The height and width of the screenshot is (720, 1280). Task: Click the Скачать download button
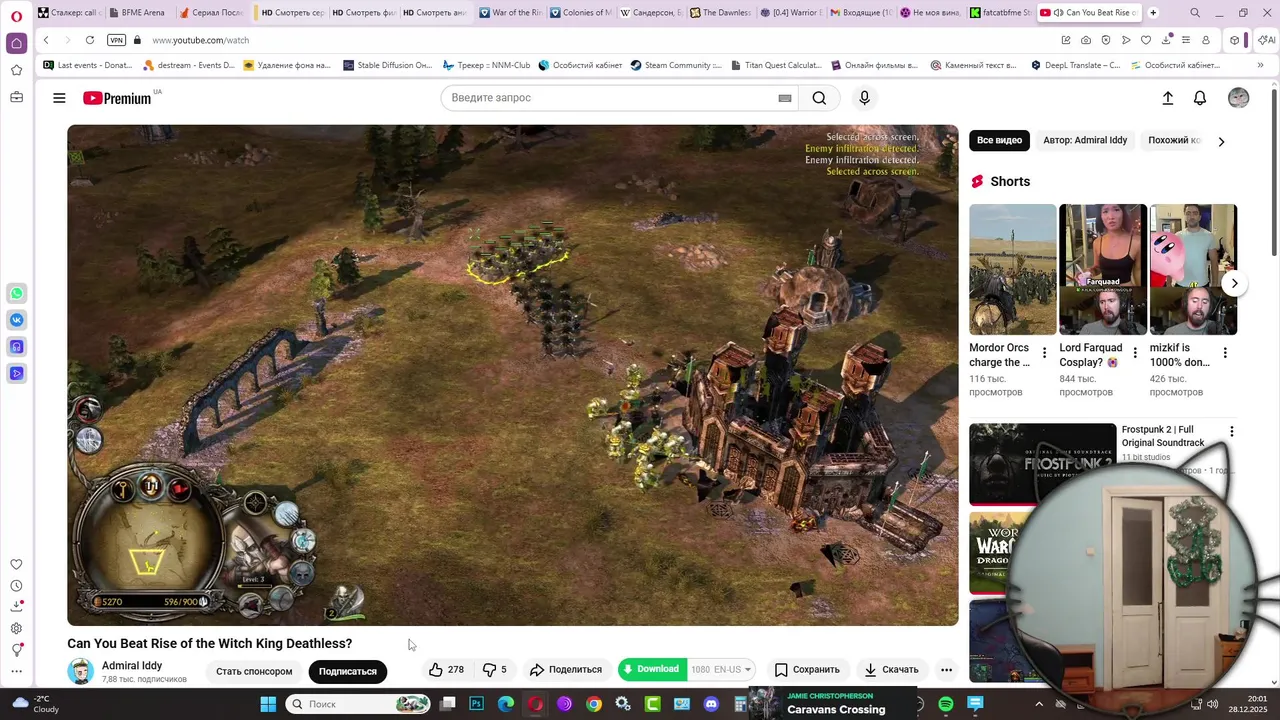tap(891, 670)
